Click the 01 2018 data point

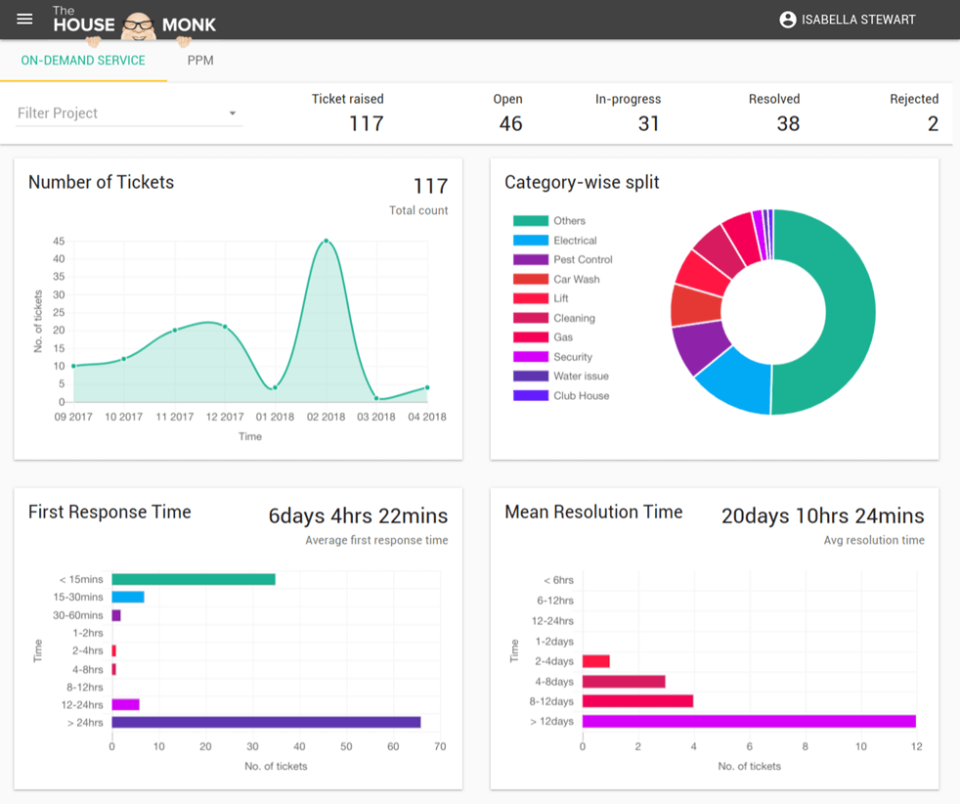pyautogui.click(x=275, y=388)
